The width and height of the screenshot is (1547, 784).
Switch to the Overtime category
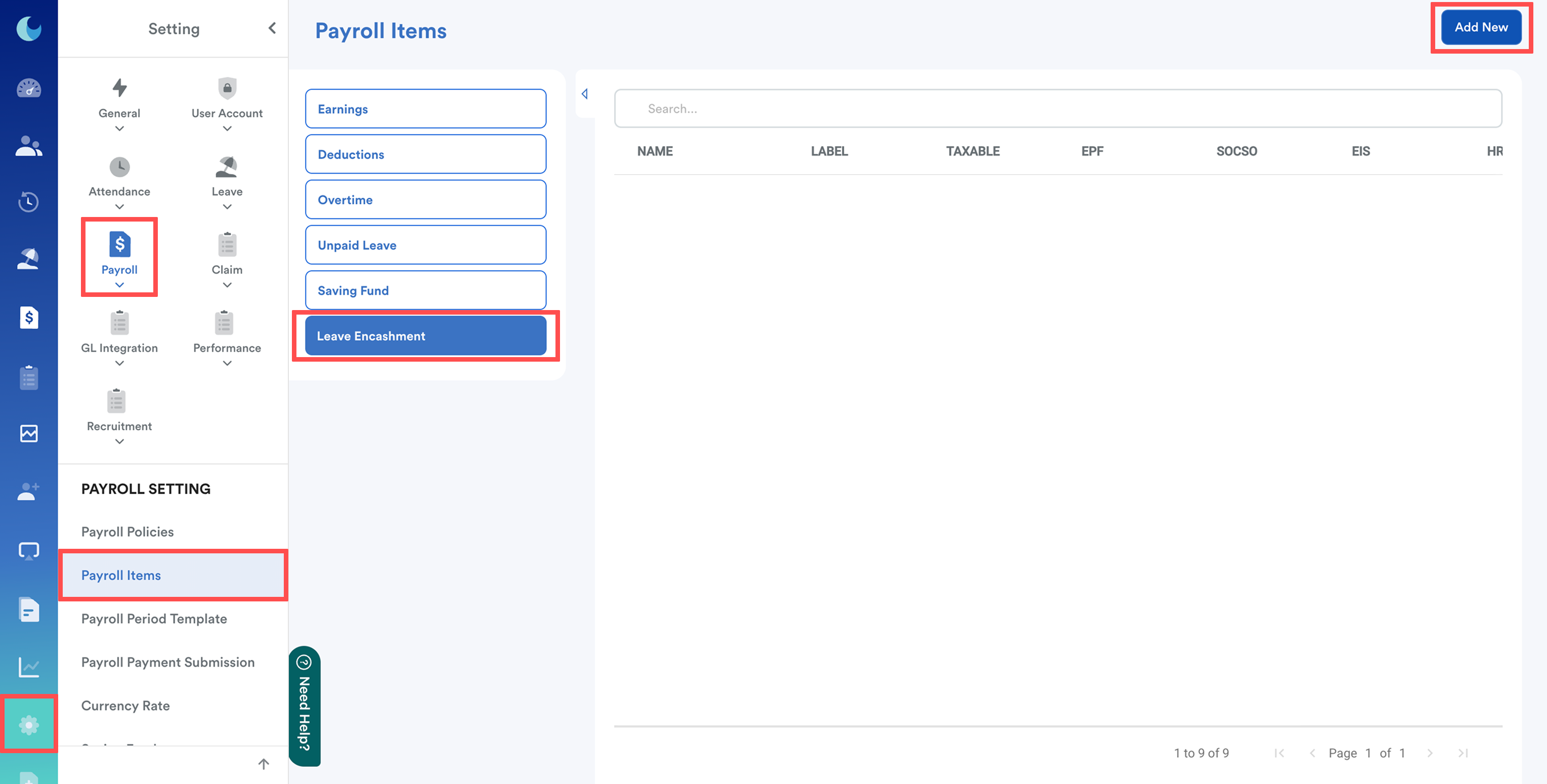point(425,199)
